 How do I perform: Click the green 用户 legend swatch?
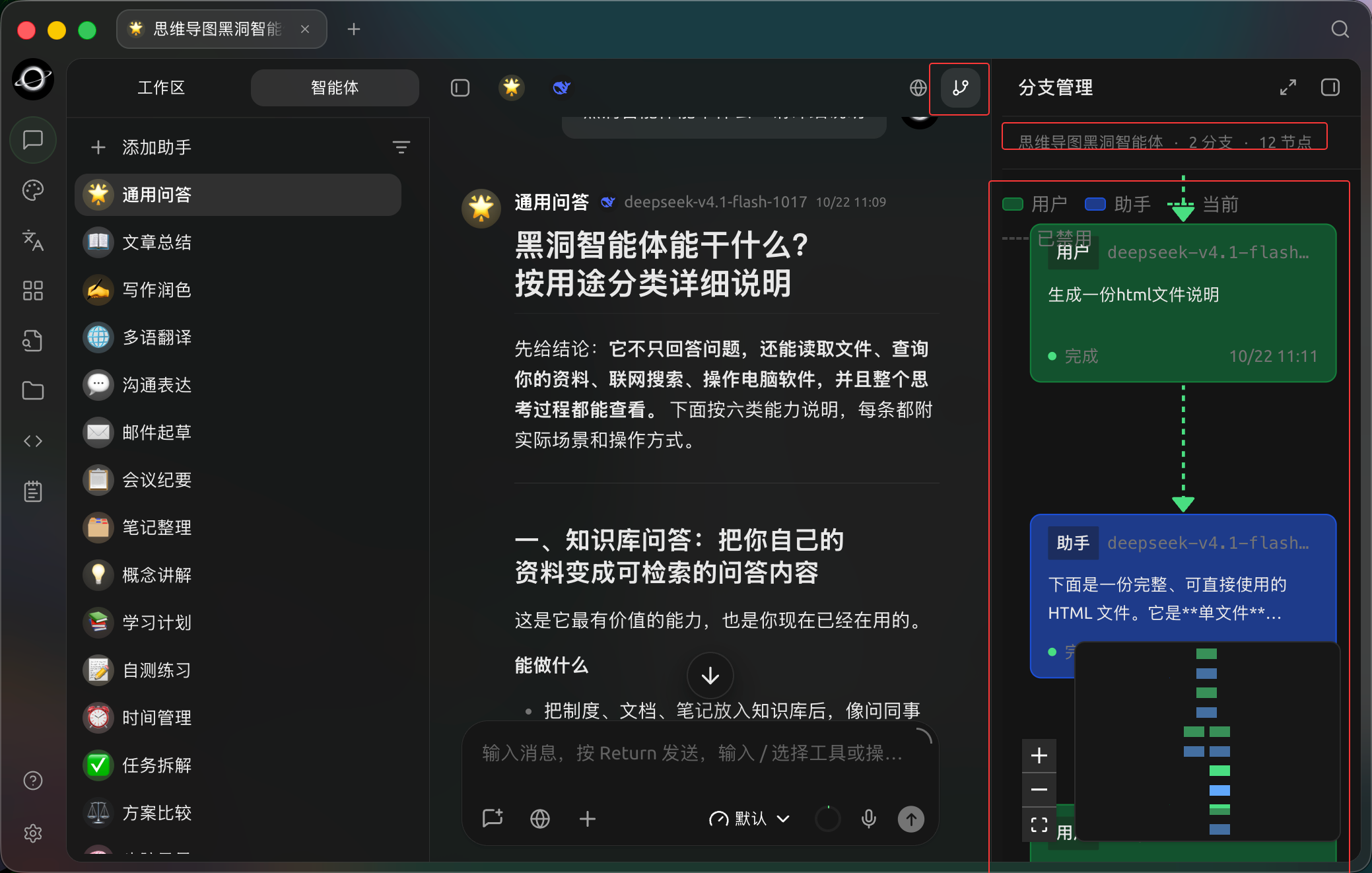pyautogui.click(x=1012, y=204)
